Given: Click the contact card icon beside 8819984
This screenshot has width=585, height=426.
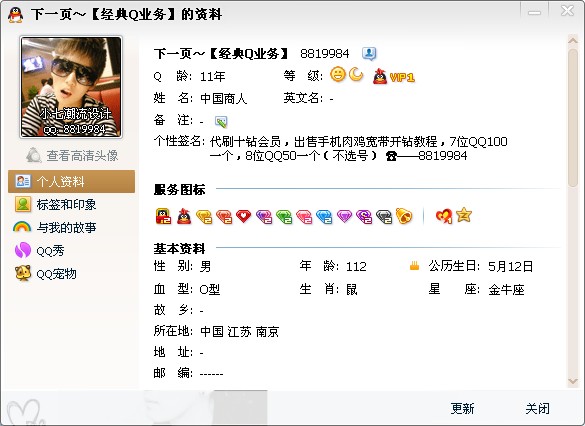Looking at the screenshot, I should pos(369,54).
